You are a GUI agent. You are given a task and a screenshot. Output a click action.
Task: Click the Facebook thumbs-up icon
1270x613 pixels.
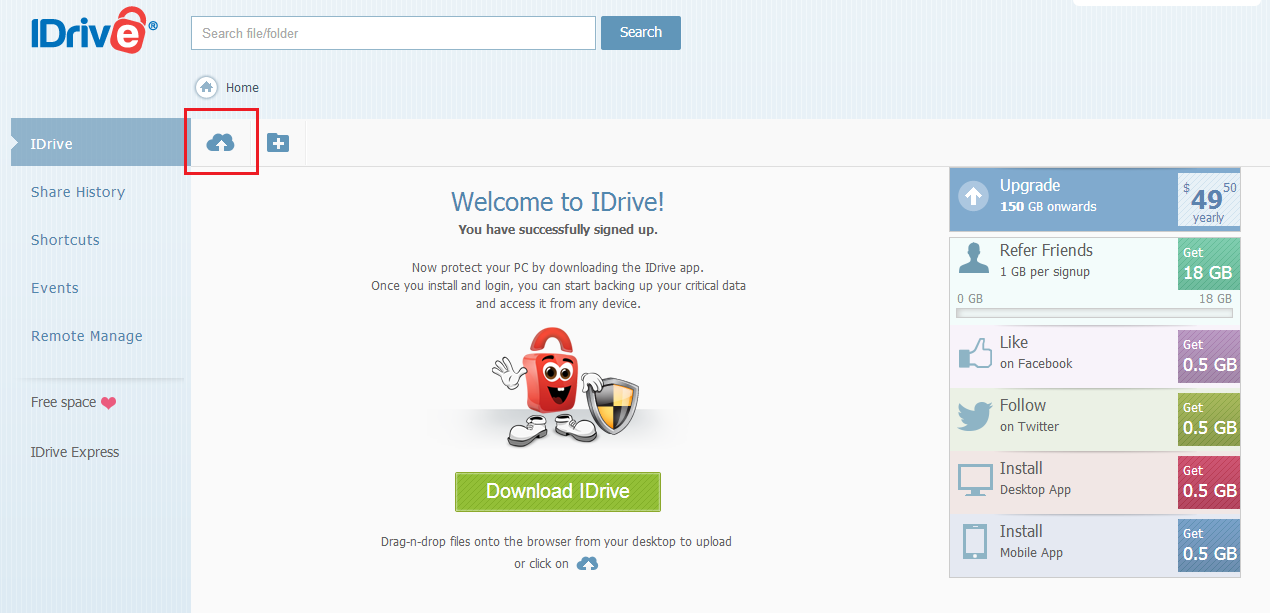[974, 354]
